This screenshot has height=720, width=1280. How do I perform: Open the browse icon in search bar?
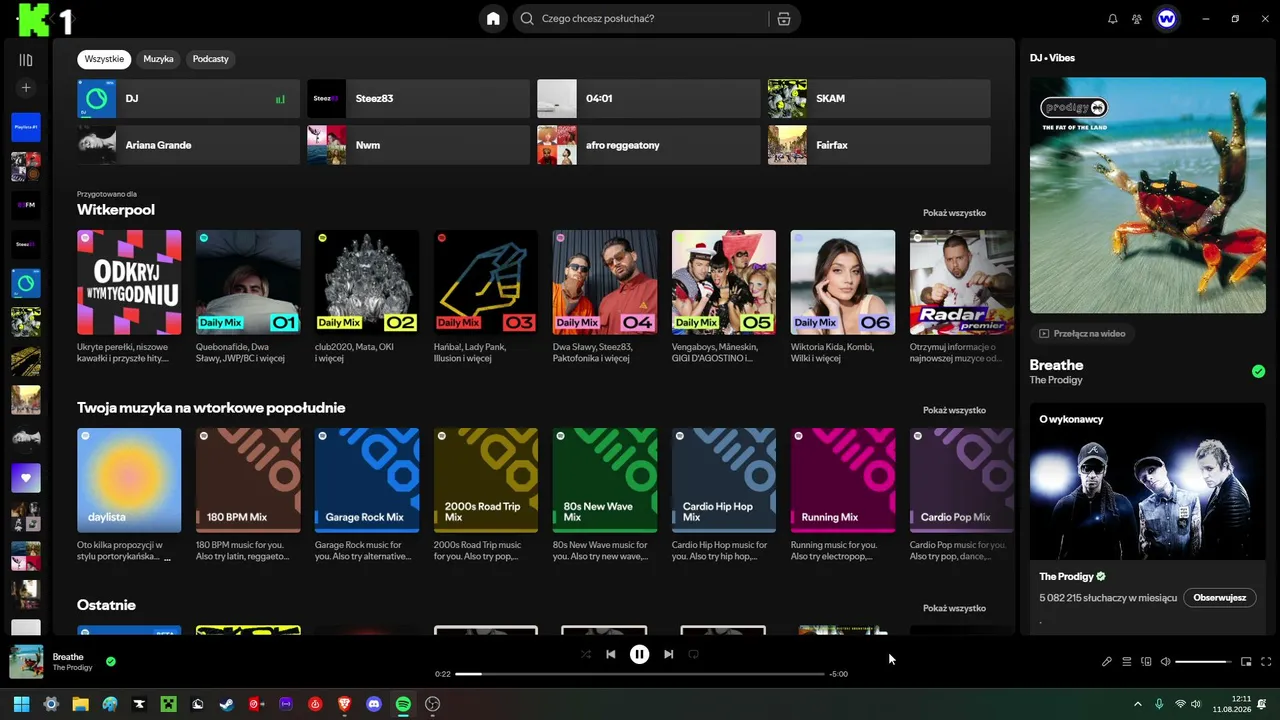click(783, 19)
